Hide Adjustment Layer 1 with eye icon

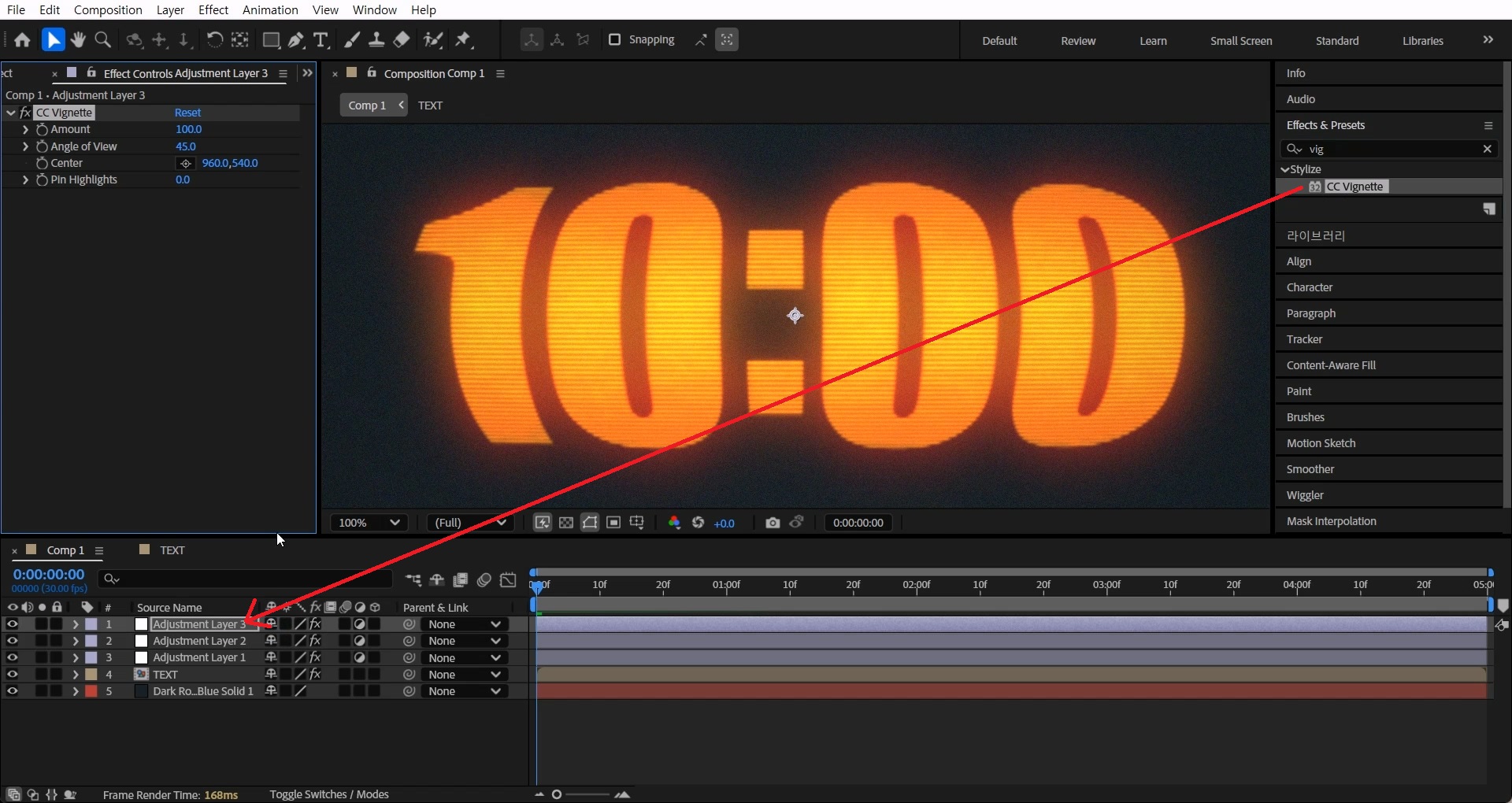[x=13, y=657]
